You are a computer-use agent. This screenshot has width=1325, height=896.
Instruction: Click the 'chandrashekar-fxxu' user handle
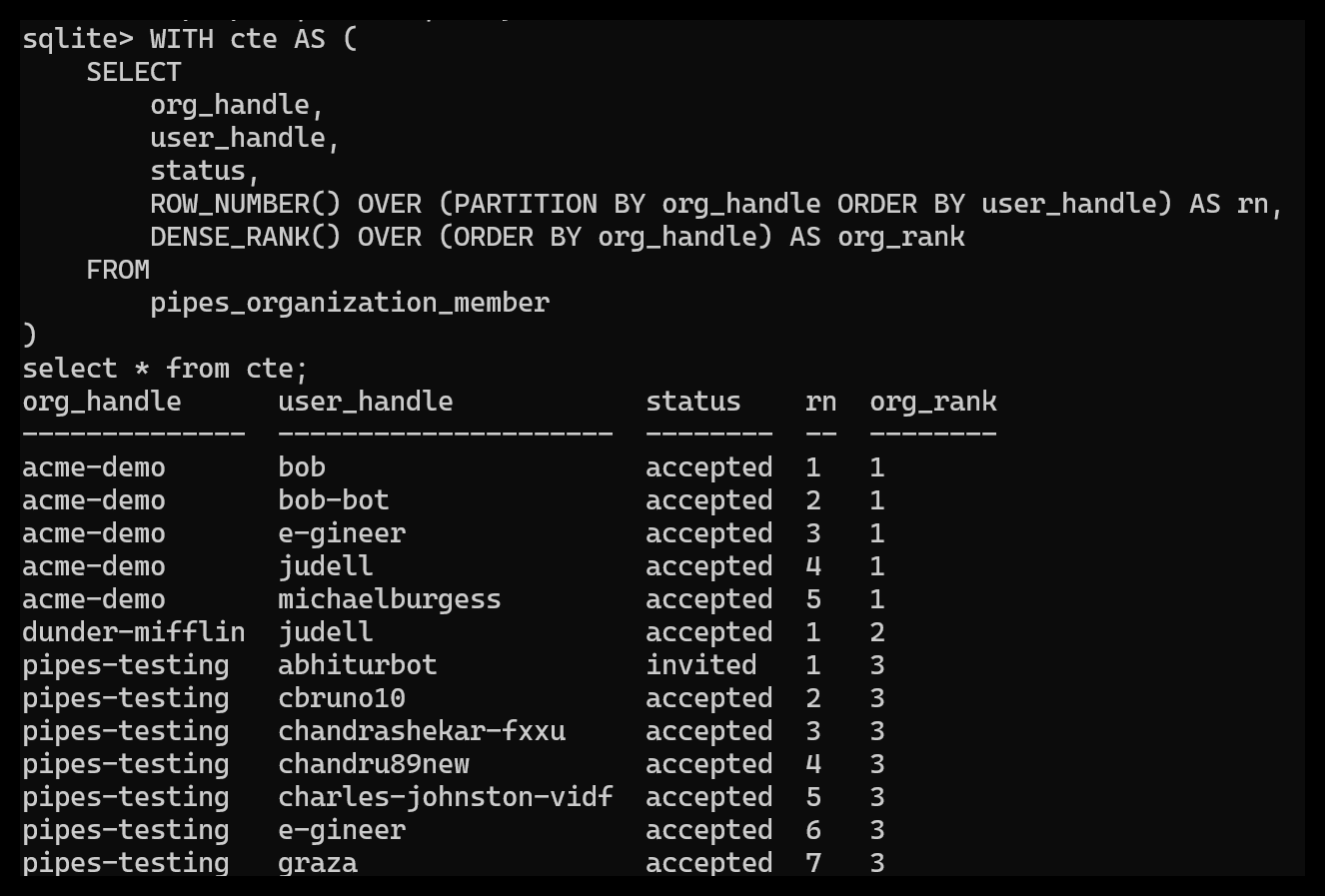click(422, 731)
